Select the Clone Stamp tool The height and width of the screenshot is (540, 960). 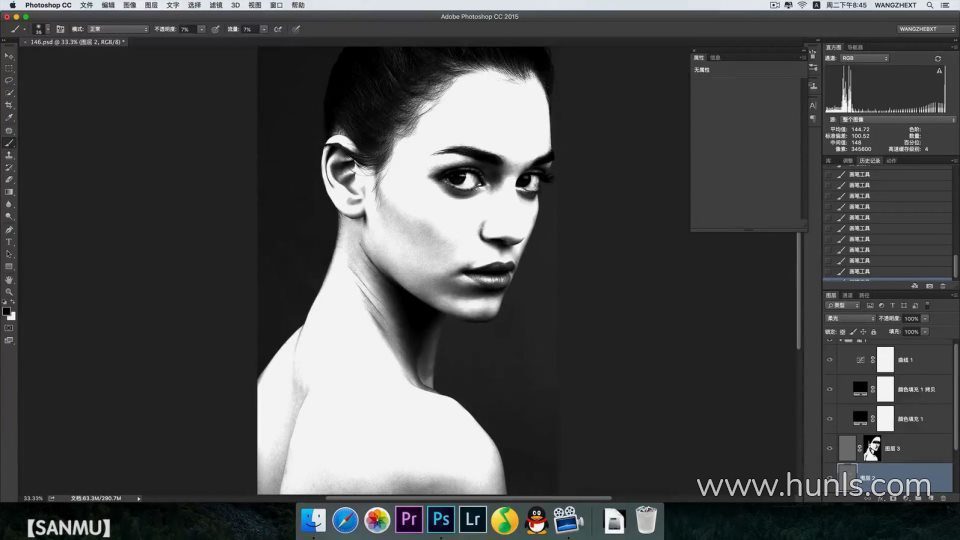coord(9,155)
